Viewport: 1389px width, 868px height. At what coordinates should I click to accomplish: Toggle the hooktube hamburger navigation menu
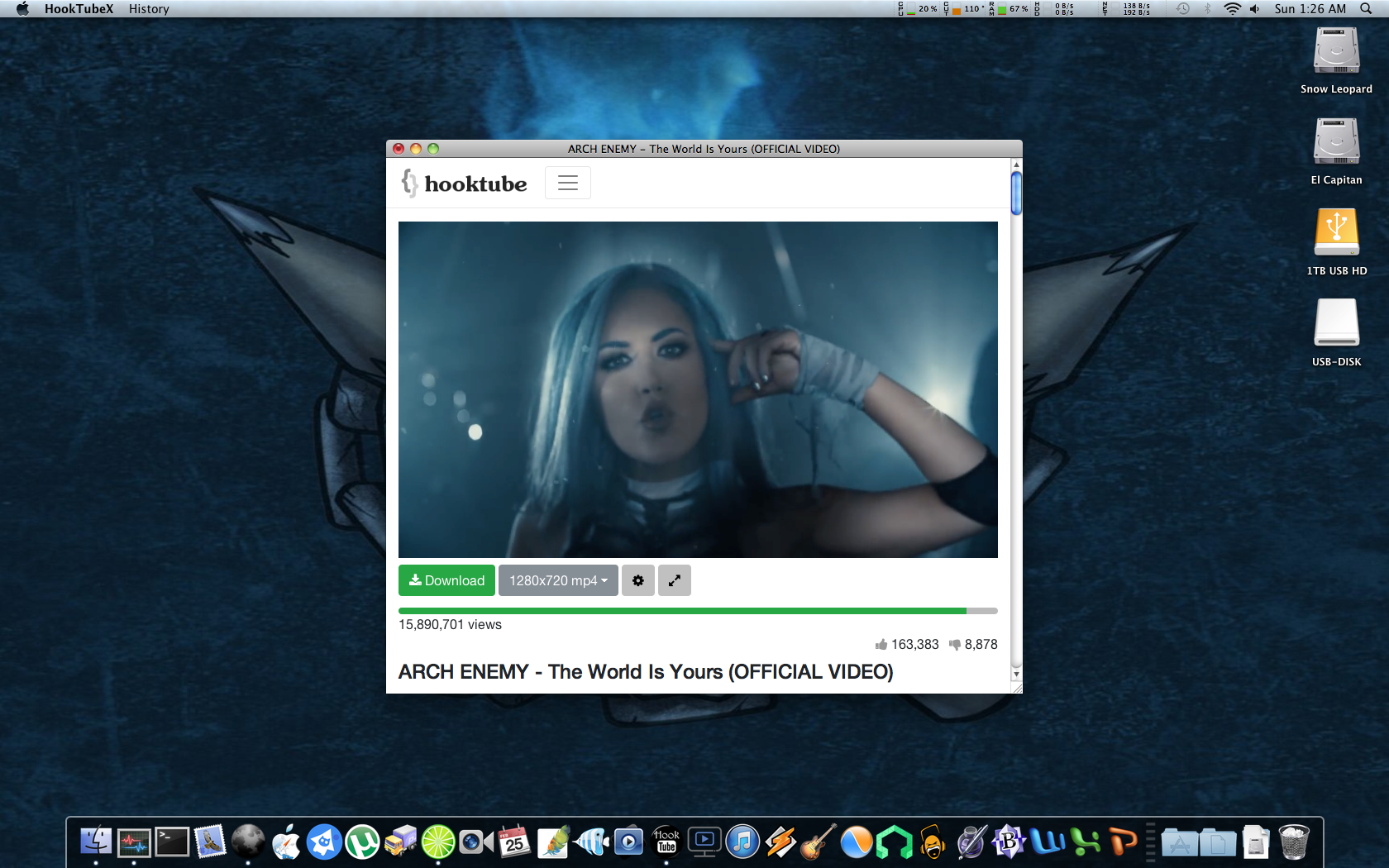coord(568,183)
